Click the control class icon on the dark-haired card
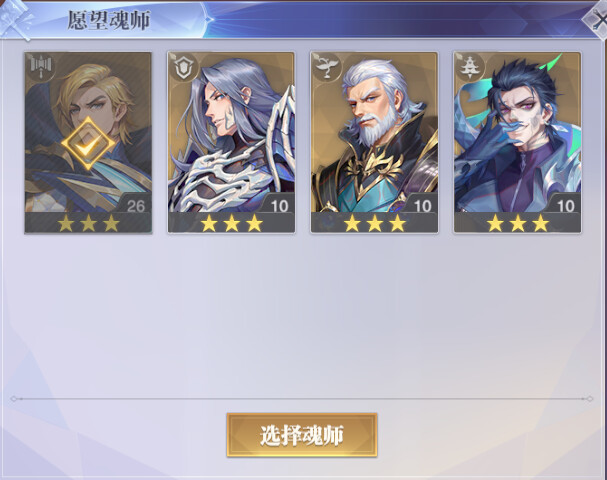607x480 pixels. 470,67
